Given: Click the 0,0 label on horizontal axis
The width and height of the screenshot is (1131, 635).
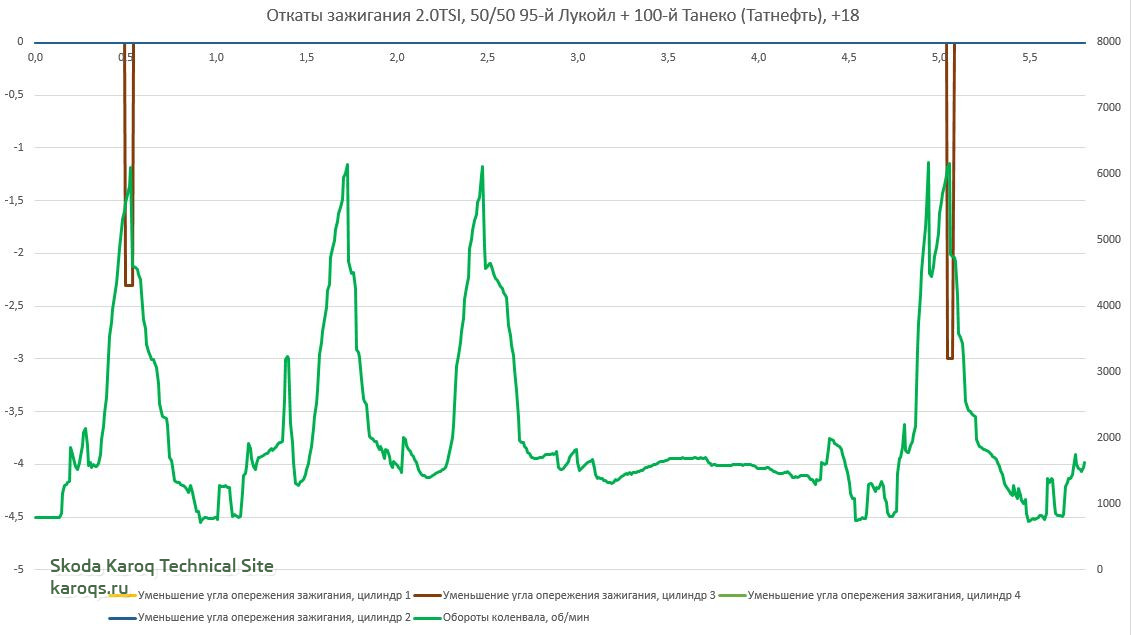Looking at the screenshot, I should tap(35, 58).
